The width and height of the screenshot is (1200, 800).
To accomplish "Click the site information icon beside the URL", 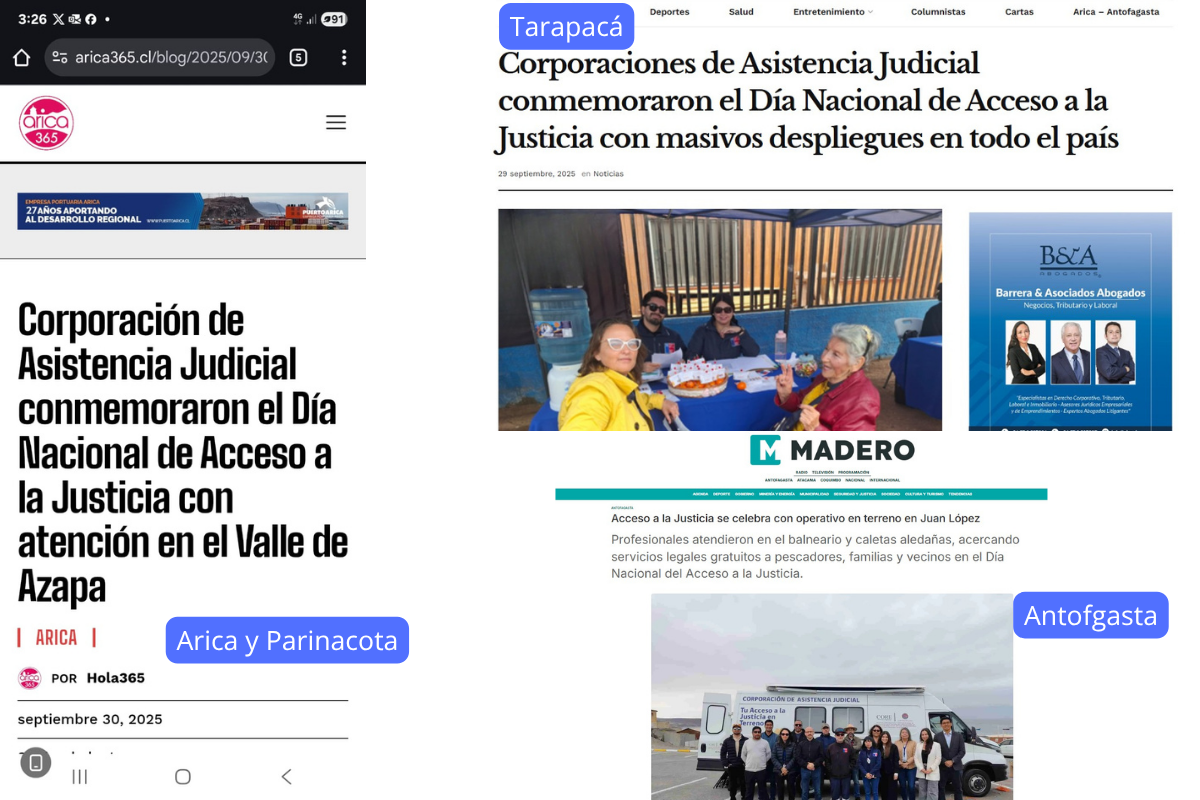I will [x=62, y=57].
